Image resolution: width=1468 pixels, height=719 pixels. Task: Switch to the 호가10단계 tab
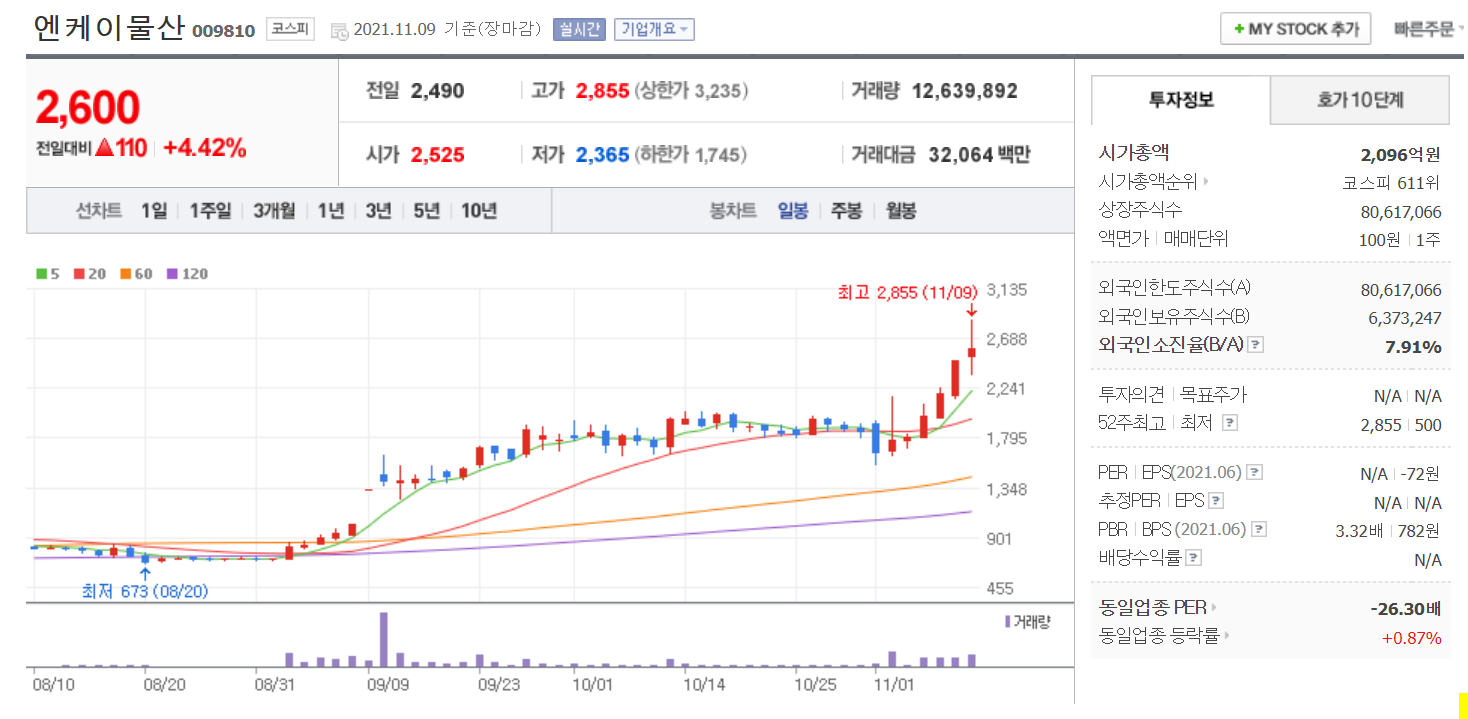click(x=1360, y=100)
